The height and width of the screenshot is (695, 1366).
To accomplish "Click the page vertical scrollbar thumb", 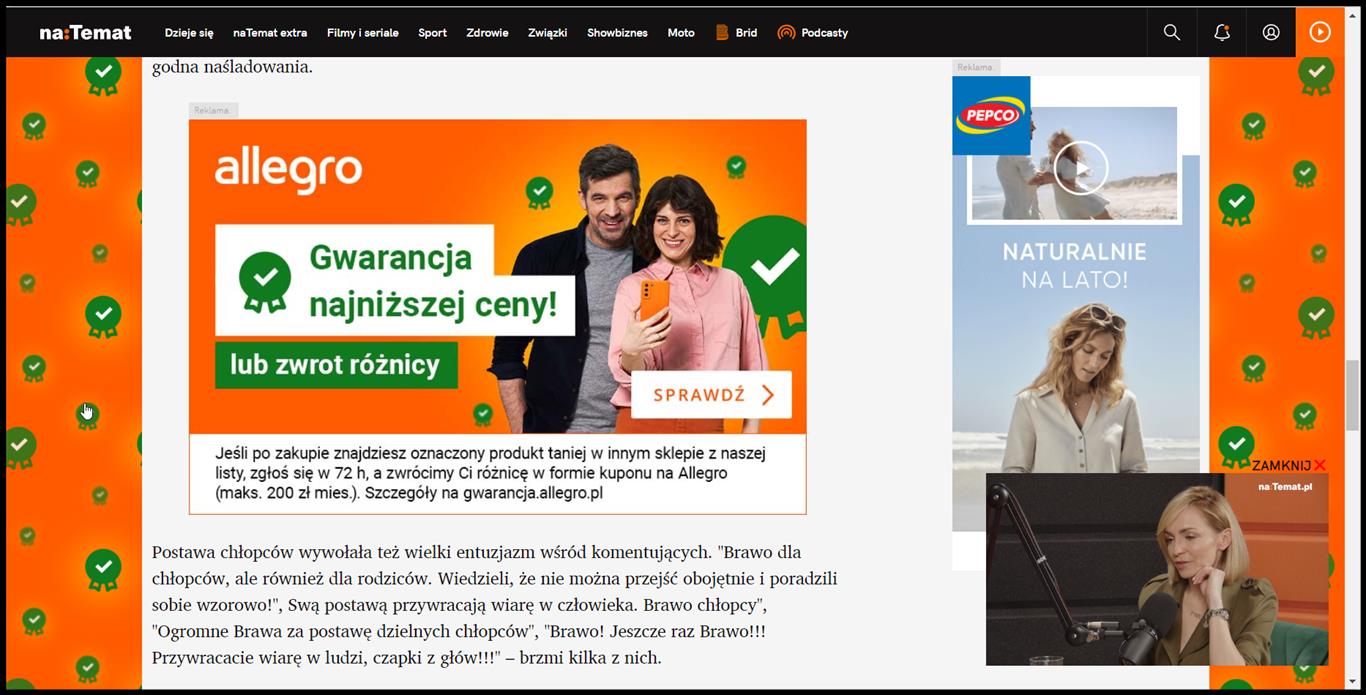I will point(1353,395).
